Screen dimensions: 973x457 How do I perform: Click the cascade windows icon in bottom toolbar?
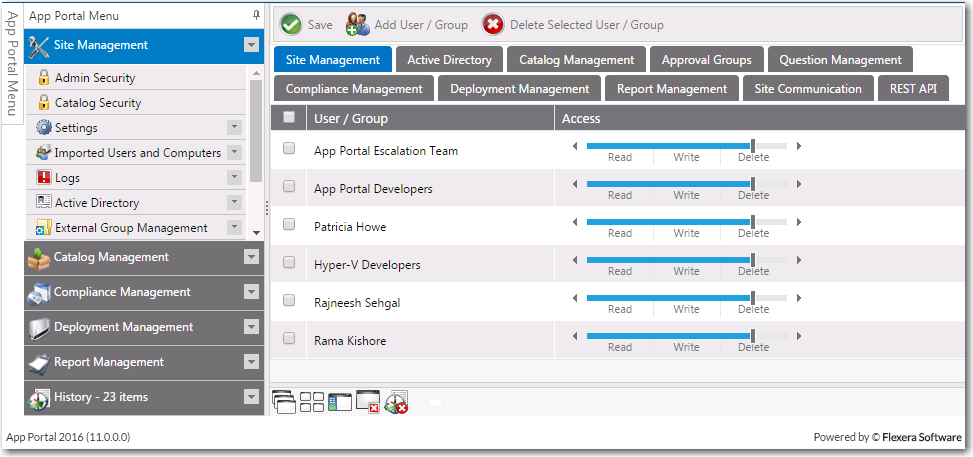284,402
